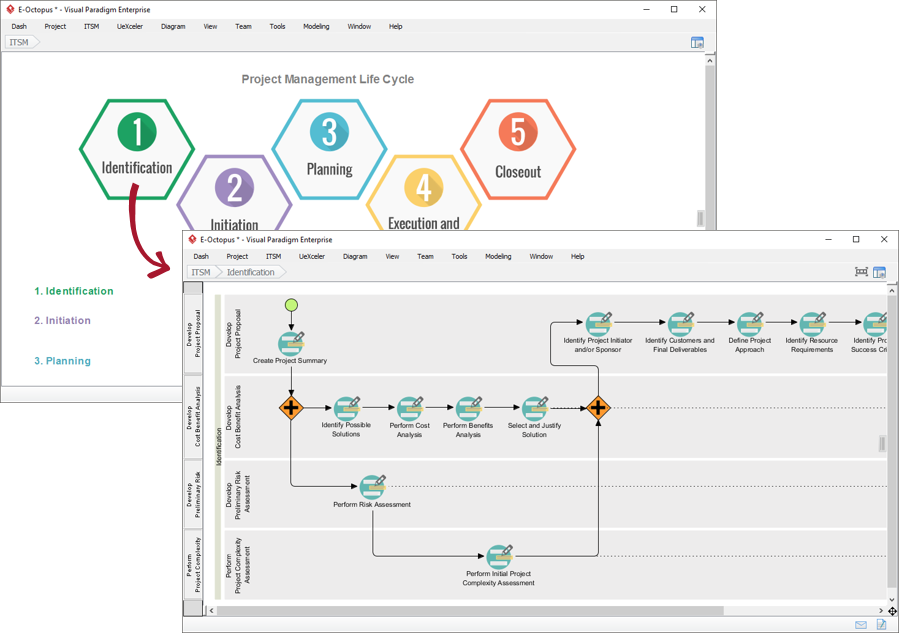The height and width of the screenshot is (633, 899).
Task: Click the Perform Initial Project Complexity Assessment icon
Action: point(499,556)
